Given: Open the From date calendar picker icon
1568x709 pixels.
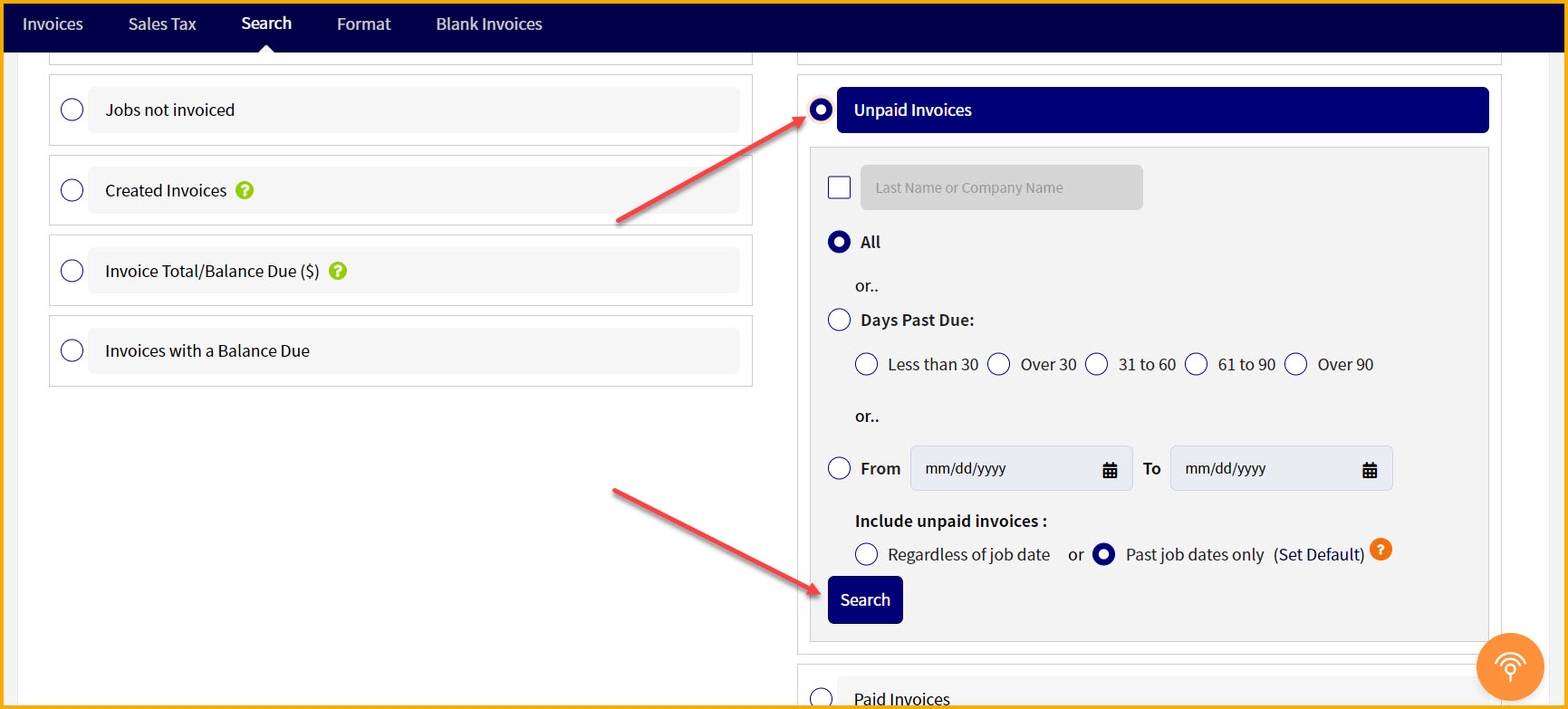Looking at the screenshot, I should [1110, 469].
